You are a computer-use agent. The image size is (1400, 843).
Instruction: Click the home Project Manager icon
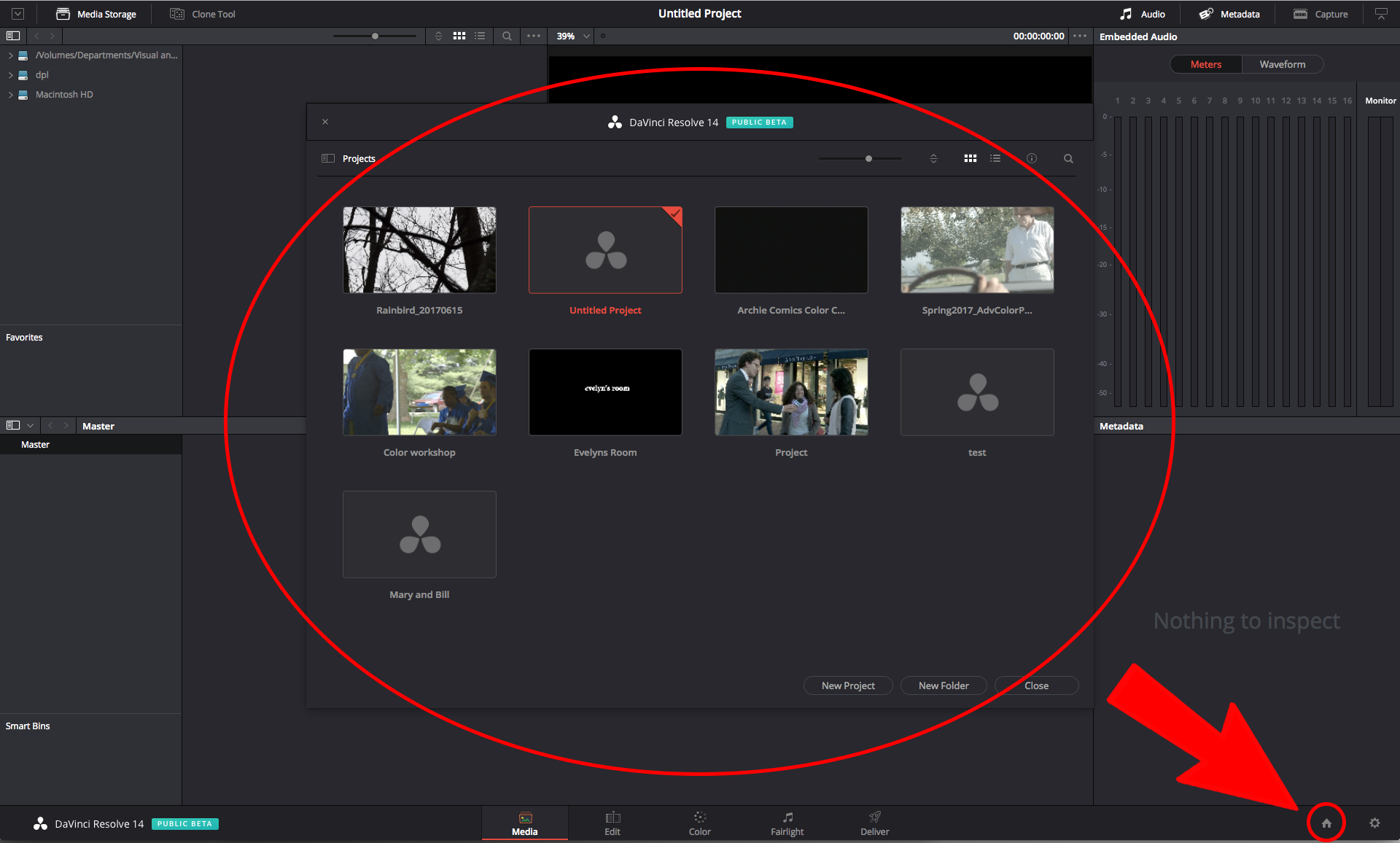pos(1326,823)
